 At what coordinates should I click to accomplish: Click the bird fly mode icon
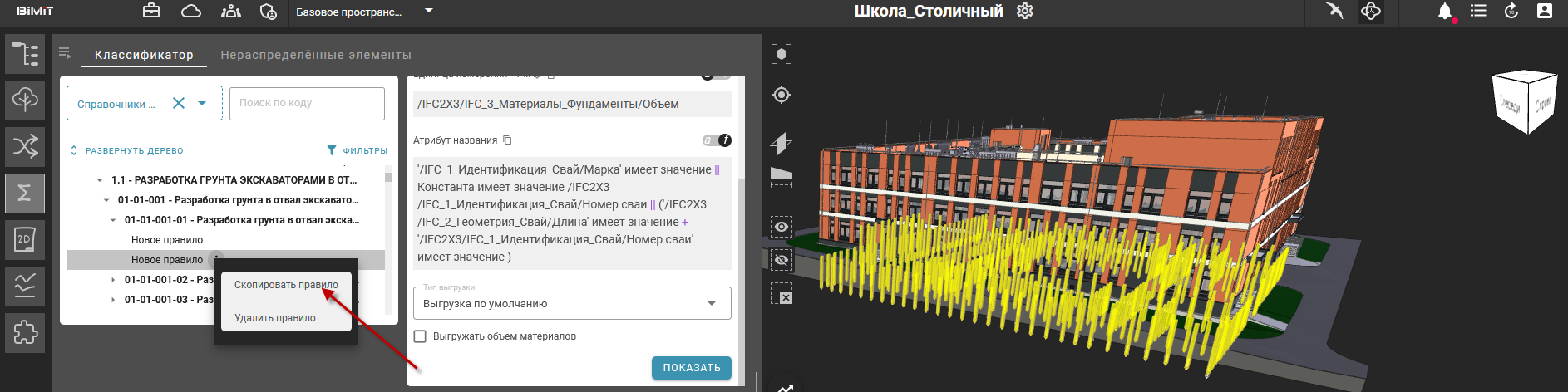tap(1334, 11)
